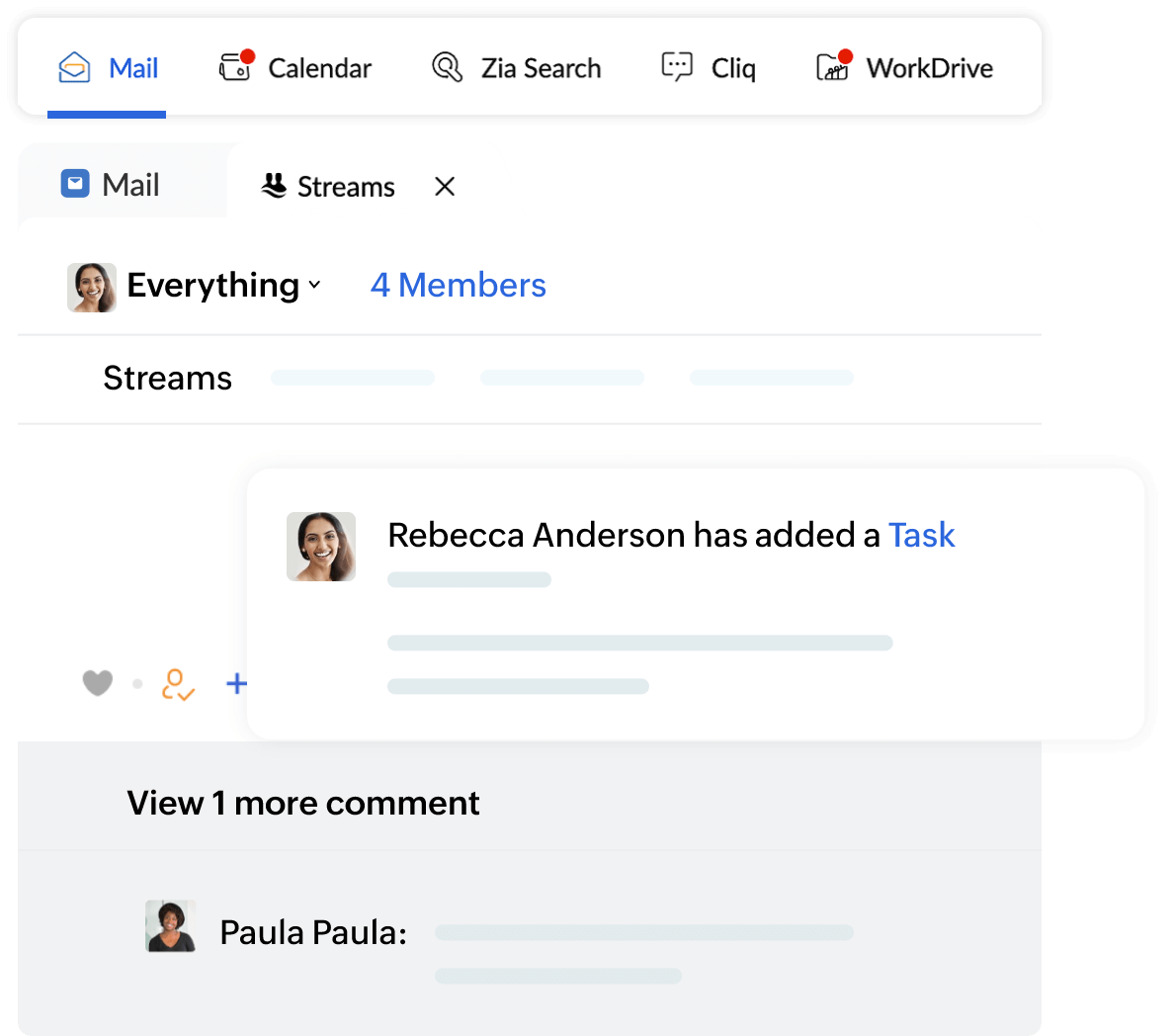Click the orange assign-user icon
The image size is (1174, 1036).
tap(178, 684)
